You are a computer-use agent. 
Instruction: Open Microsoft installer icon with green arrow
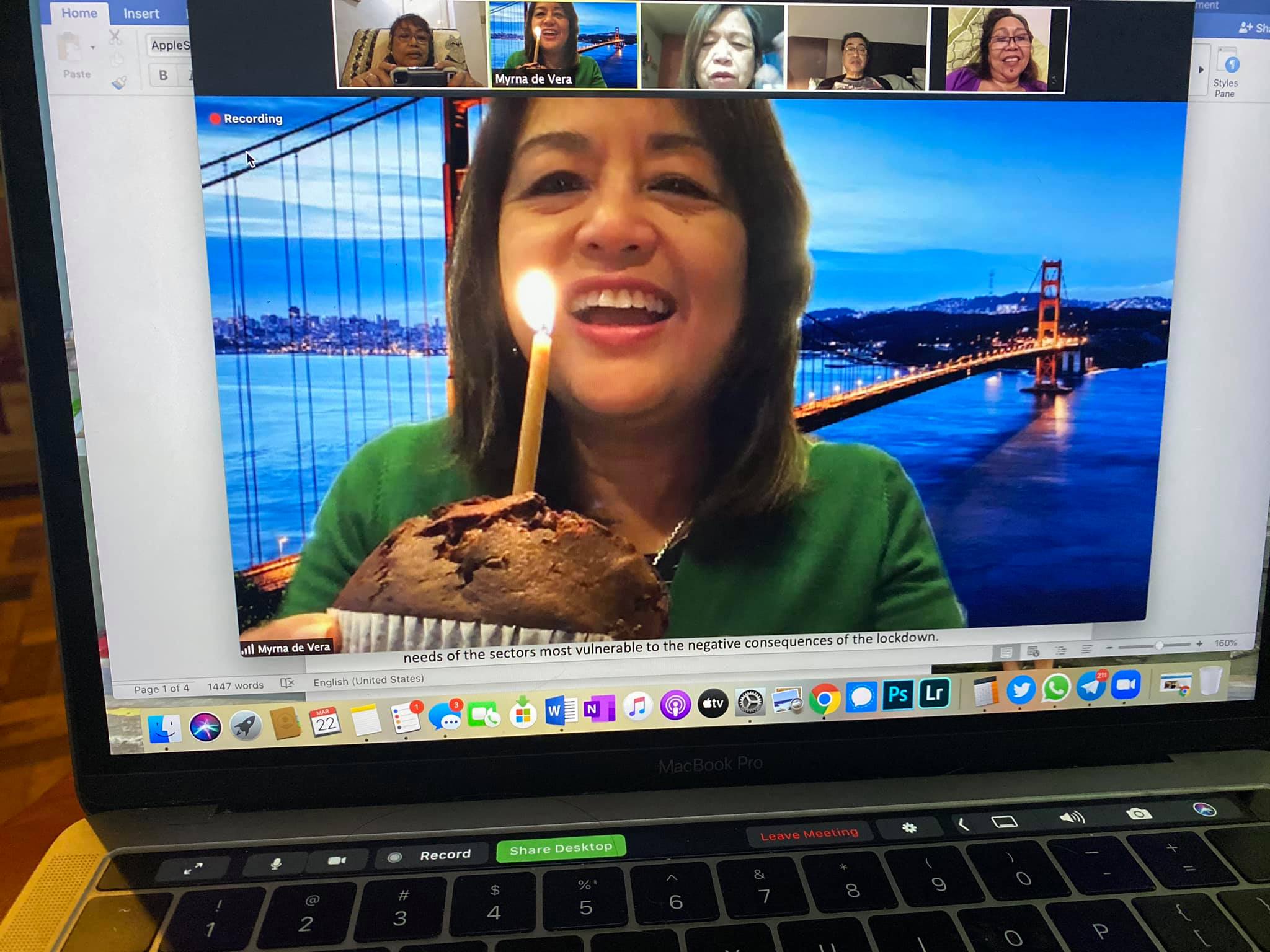[523, 713]
